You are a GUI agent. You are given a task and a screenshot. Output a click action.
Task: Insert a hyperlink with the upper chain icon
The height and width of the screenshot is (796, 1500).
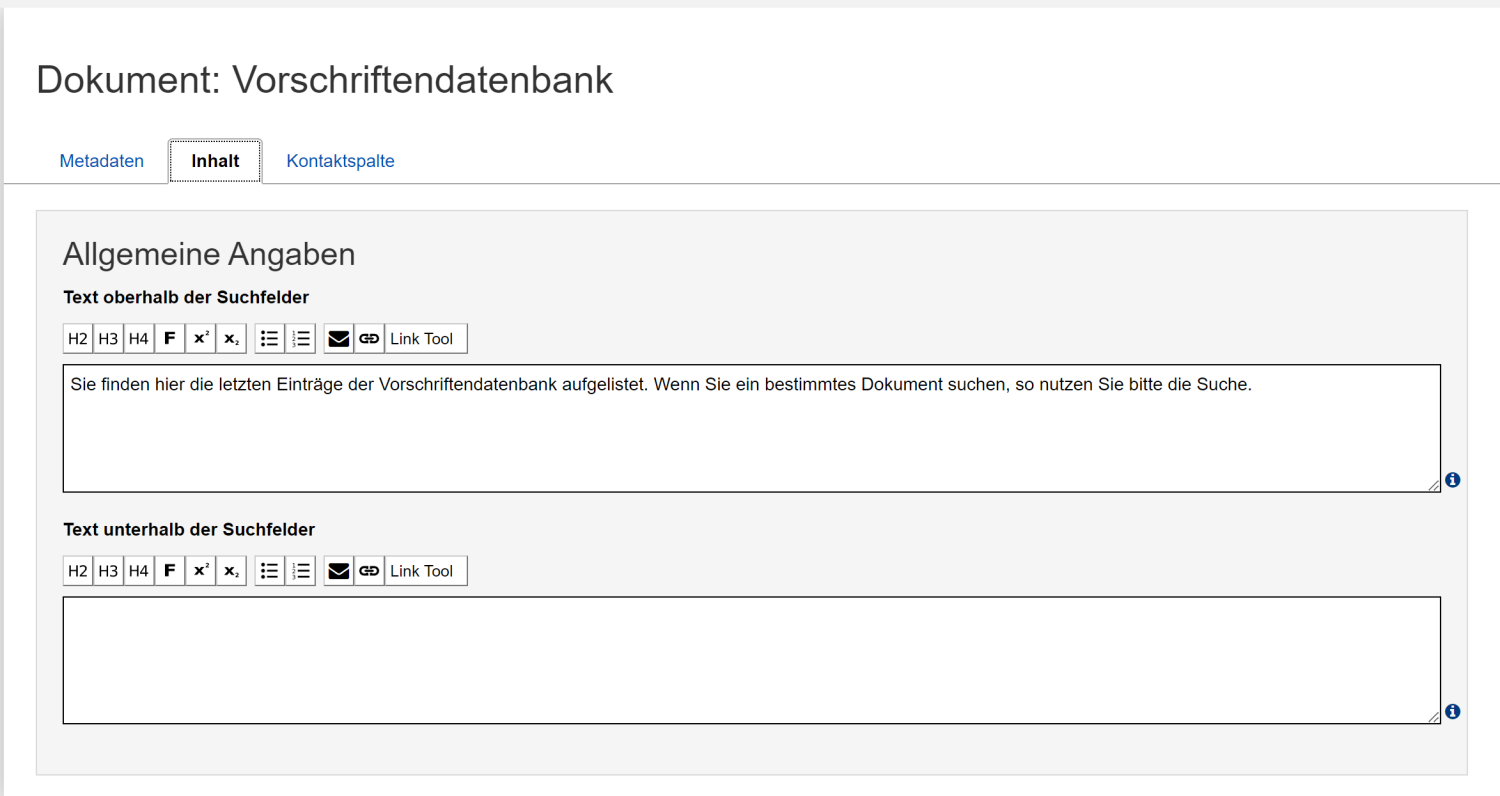click(370, 338)
